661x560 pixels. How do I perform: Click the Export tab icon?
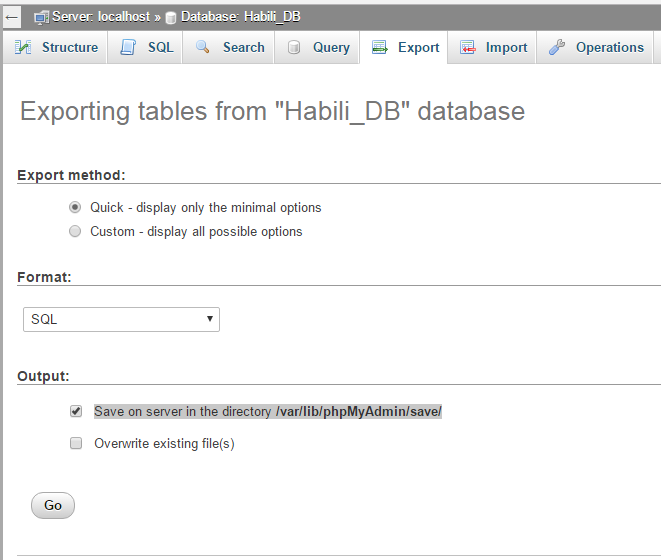point(380,47)
